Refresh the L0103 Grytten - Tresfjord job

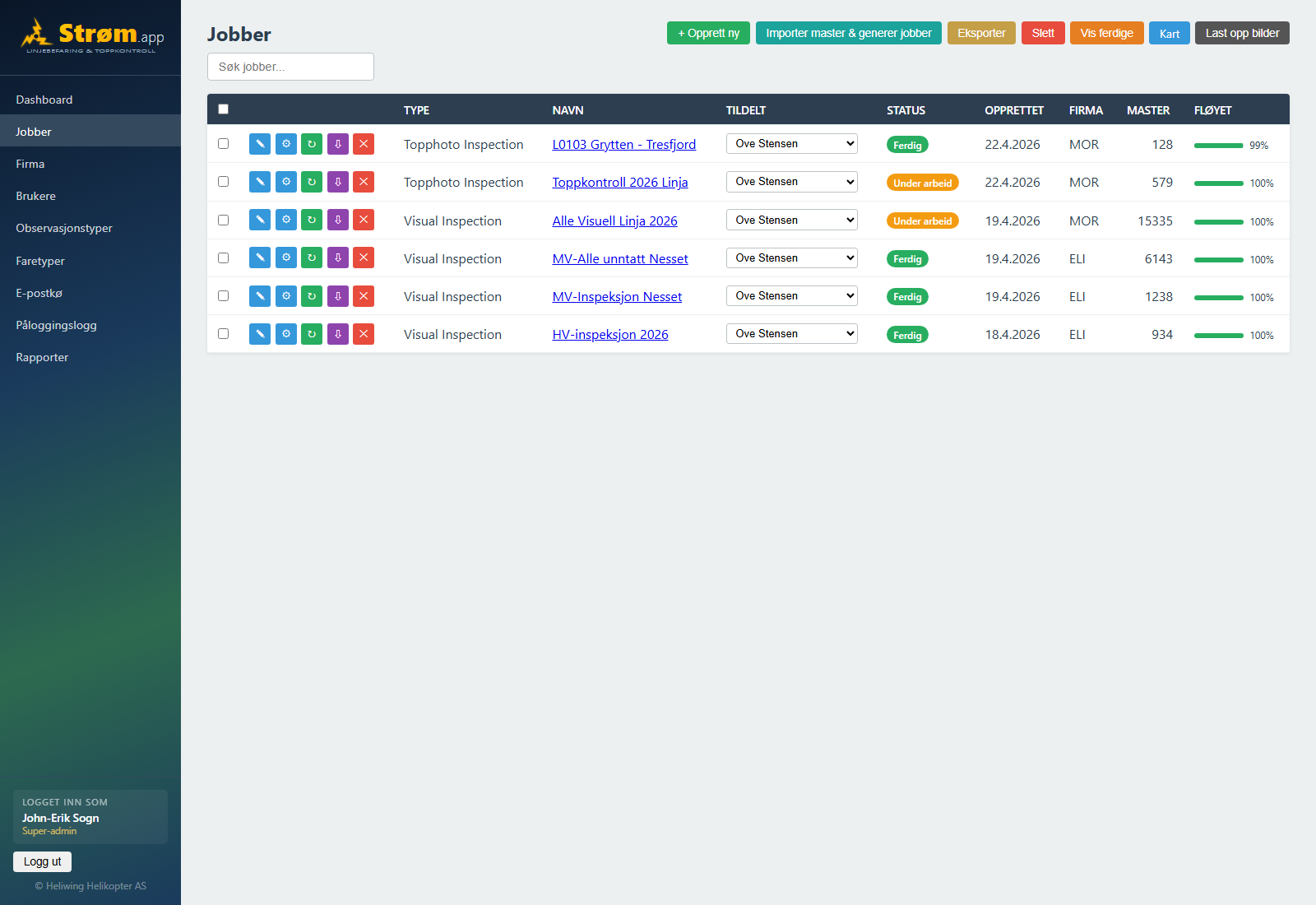click(312, 144)
